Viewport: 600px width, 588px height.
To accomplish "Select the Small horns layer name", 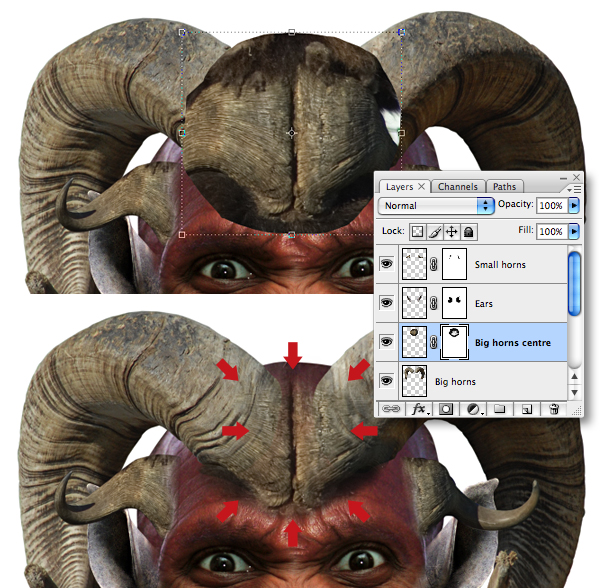I will 500,265.
